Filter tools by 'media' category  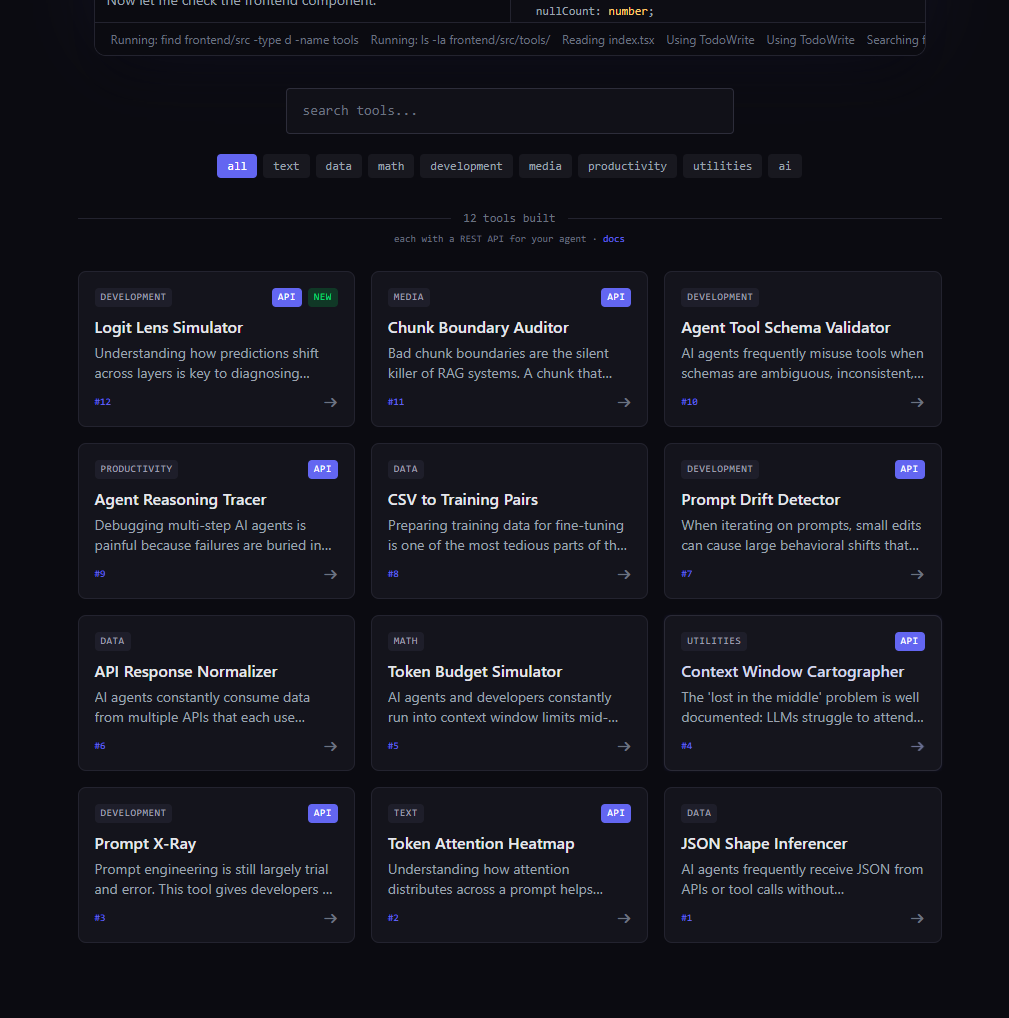[x=545, y=166]
